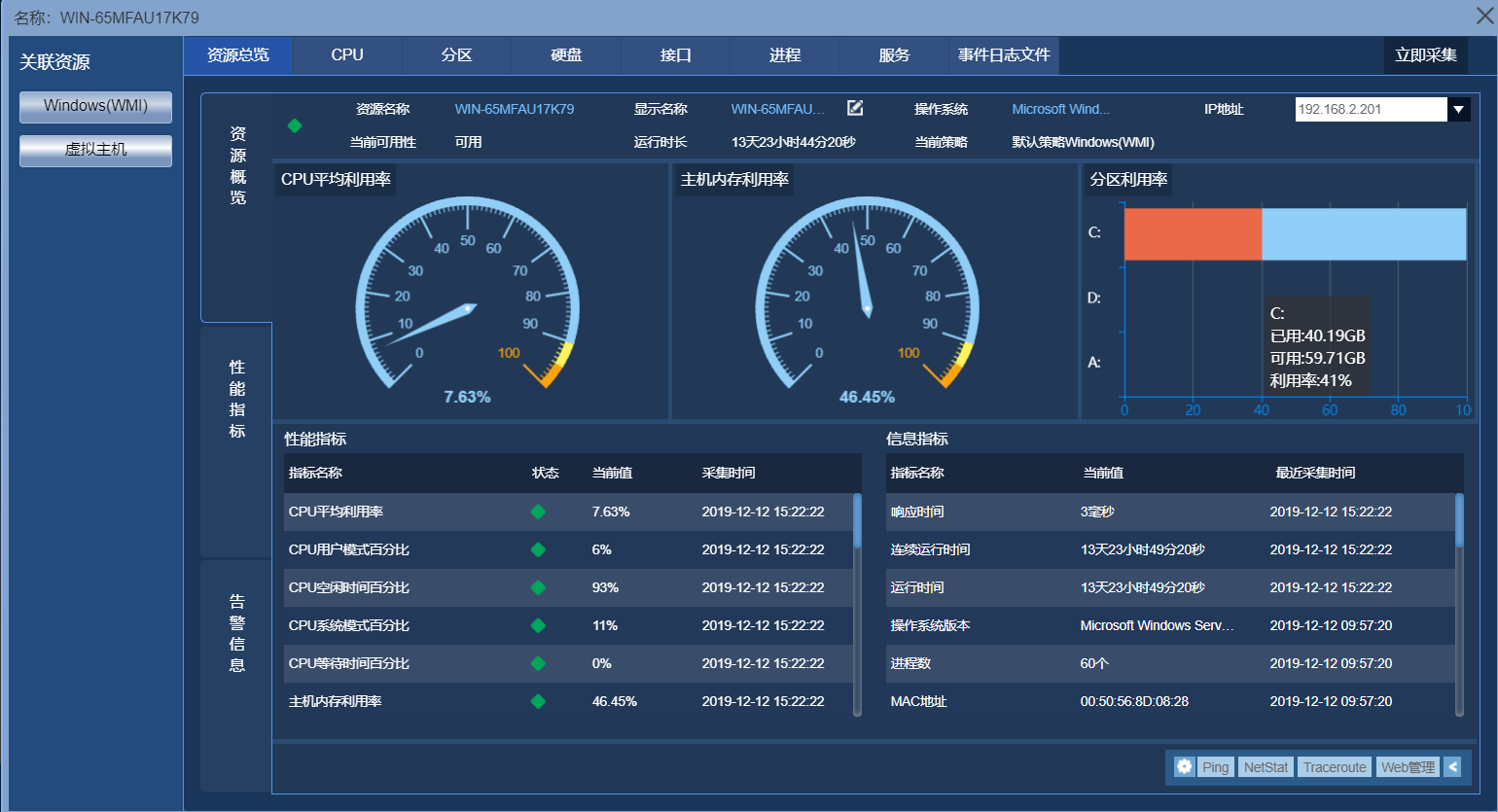Click the Microsoft Wind... operating system link
The width and height of the screenshot is (1498, 812).
1060,109
